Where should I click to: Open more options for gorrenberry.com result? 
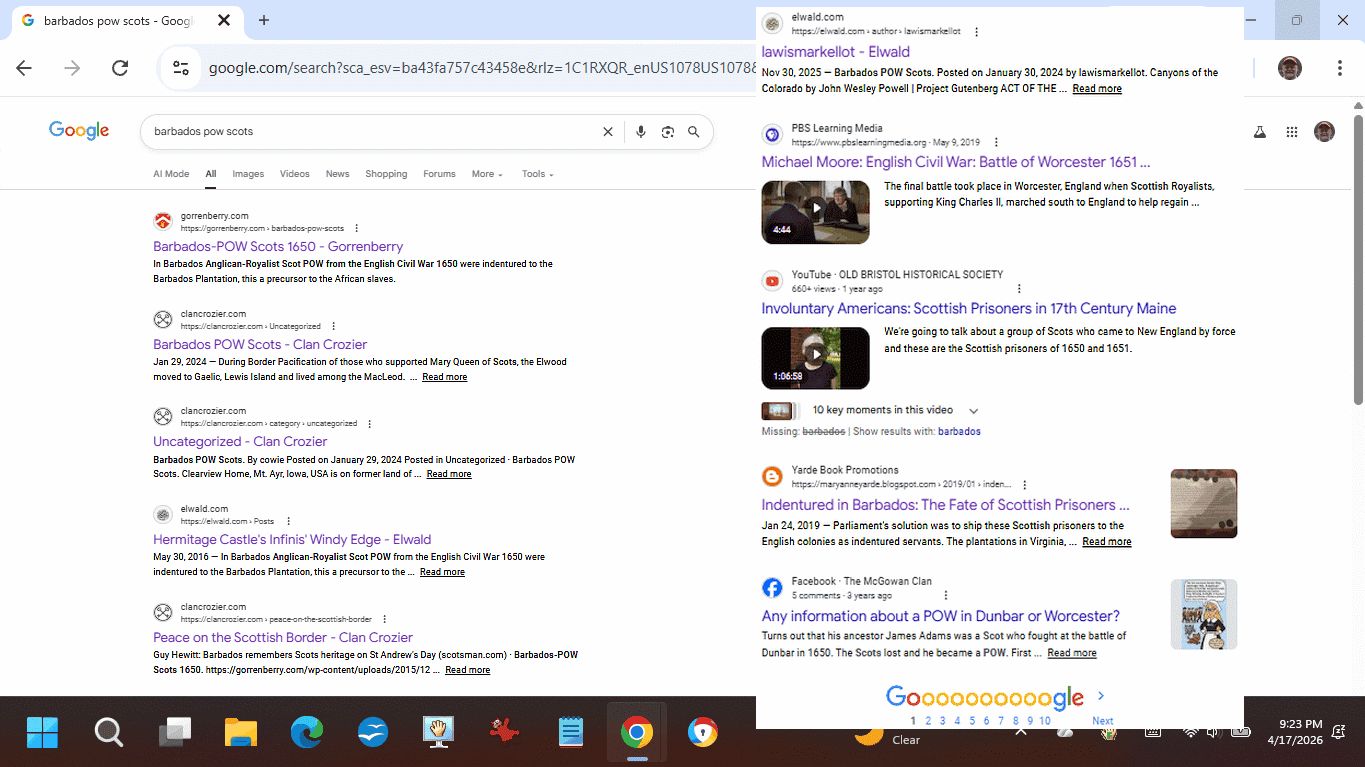pos(357,229)
